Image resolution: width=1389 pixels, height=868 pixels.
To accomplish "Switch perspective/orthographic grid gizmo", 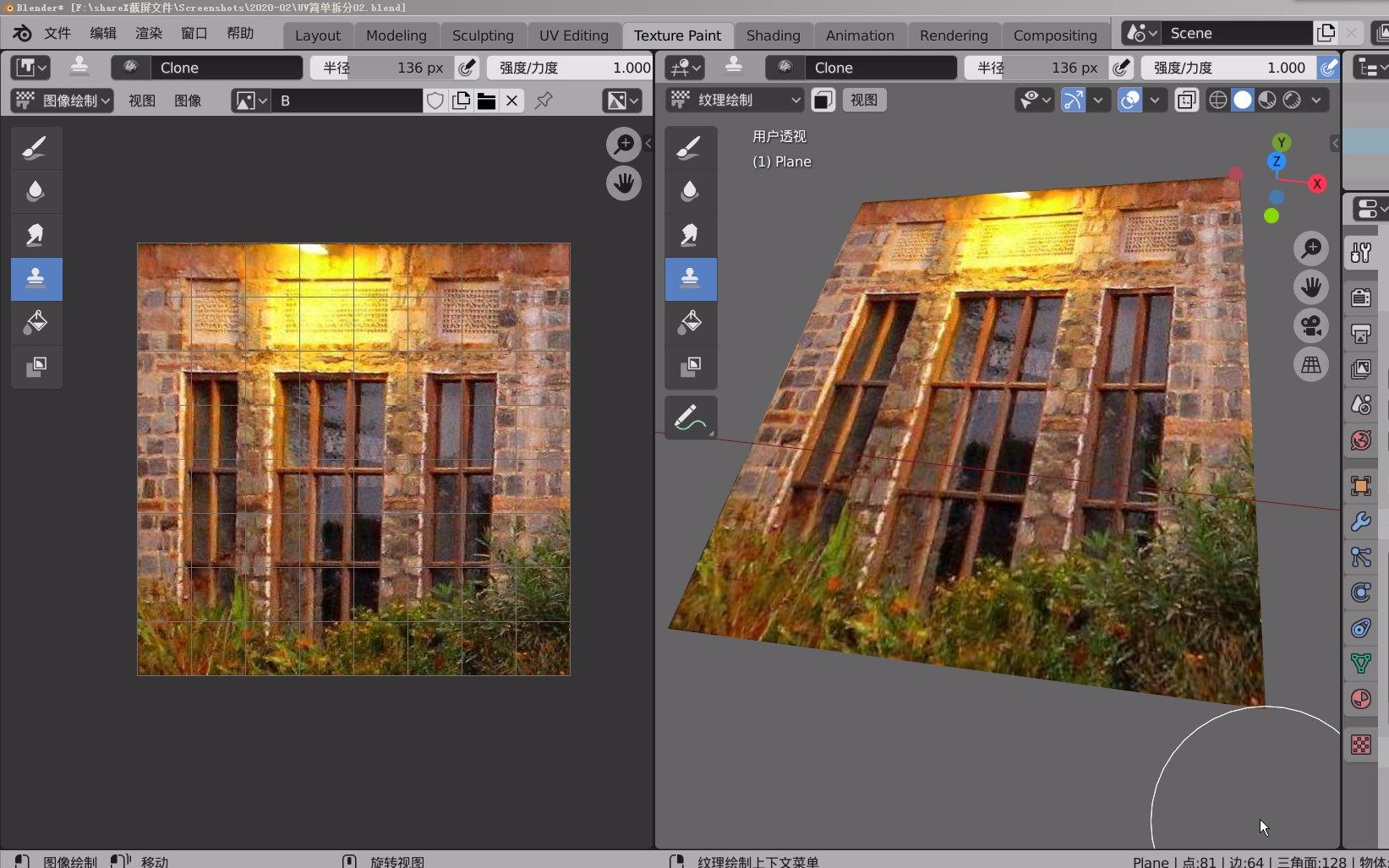I will [x=1311, y=365].
